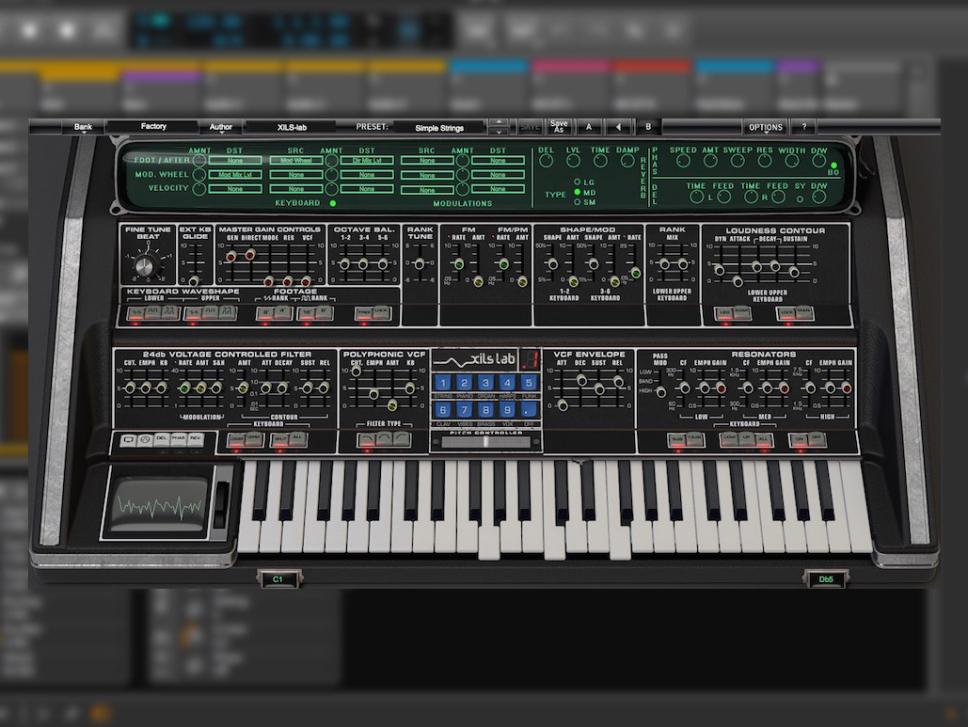Click the copy arrow between A and B
The height and width of the screenshot is (727, 968).
click(x=618, y=127)
